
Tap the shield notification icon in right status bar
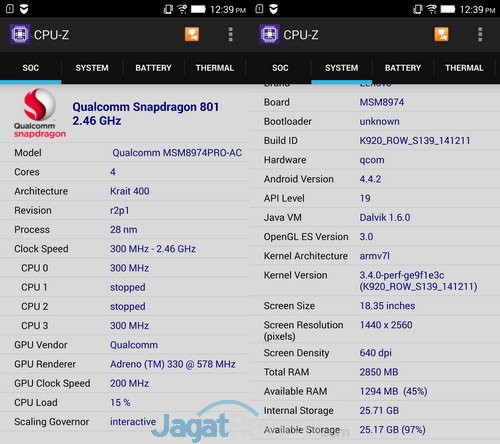point(274,9)
